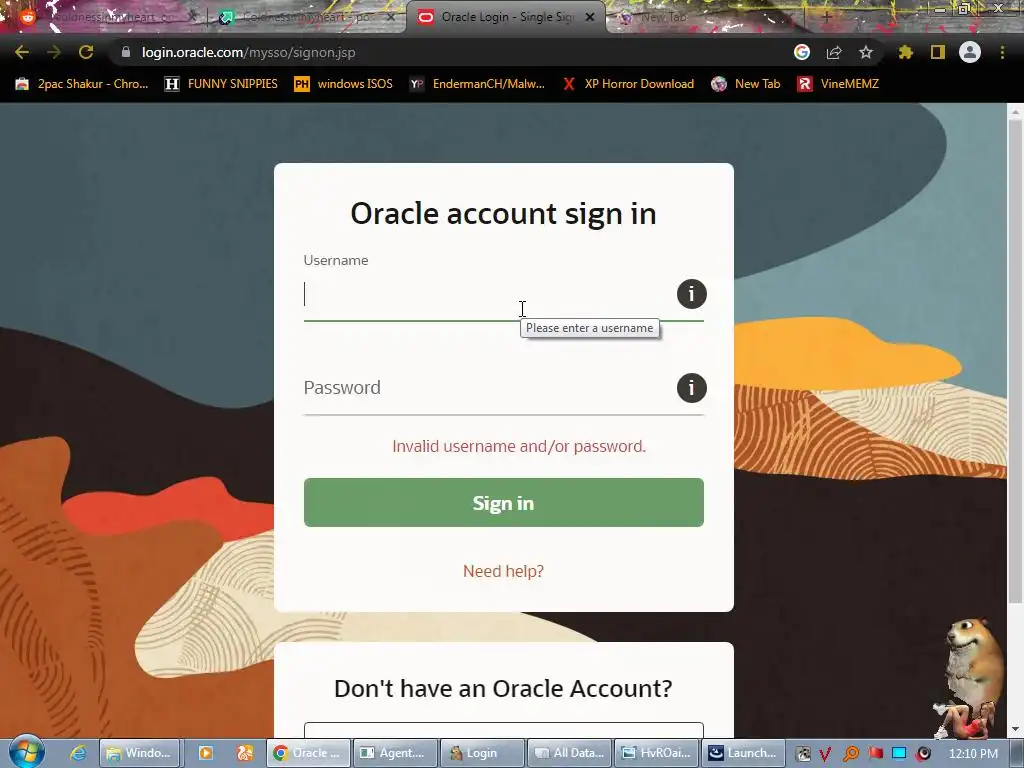Open the Need help? link
Viewport: 1024px width, 768px height.
point(504,571)
